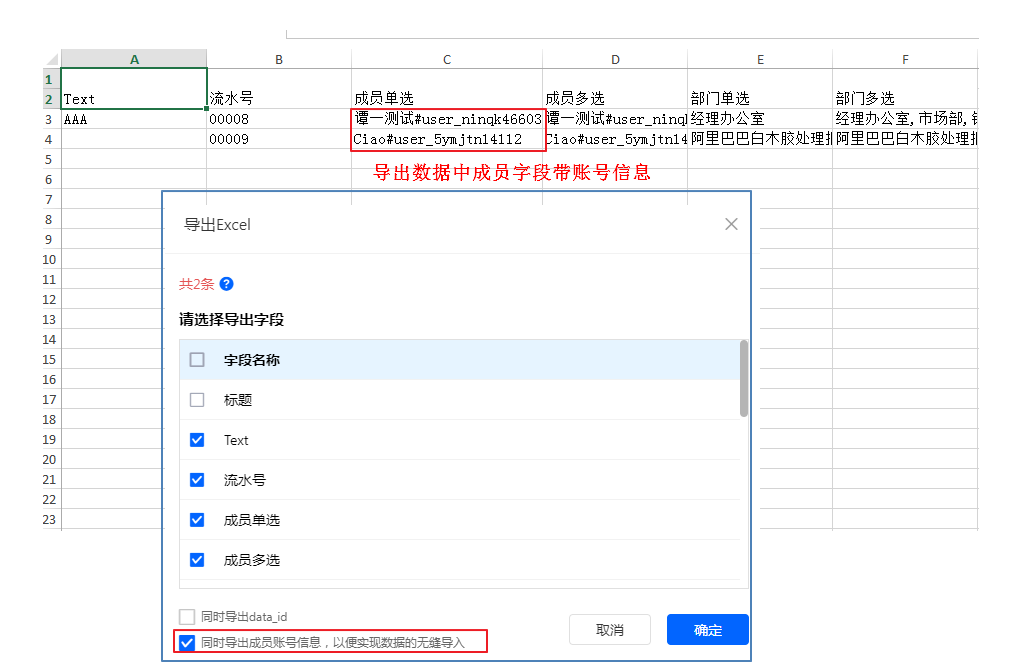Uncheck the 流水号 field checkbox
The height and width of the screenshot is (672, 1036).
197,480
